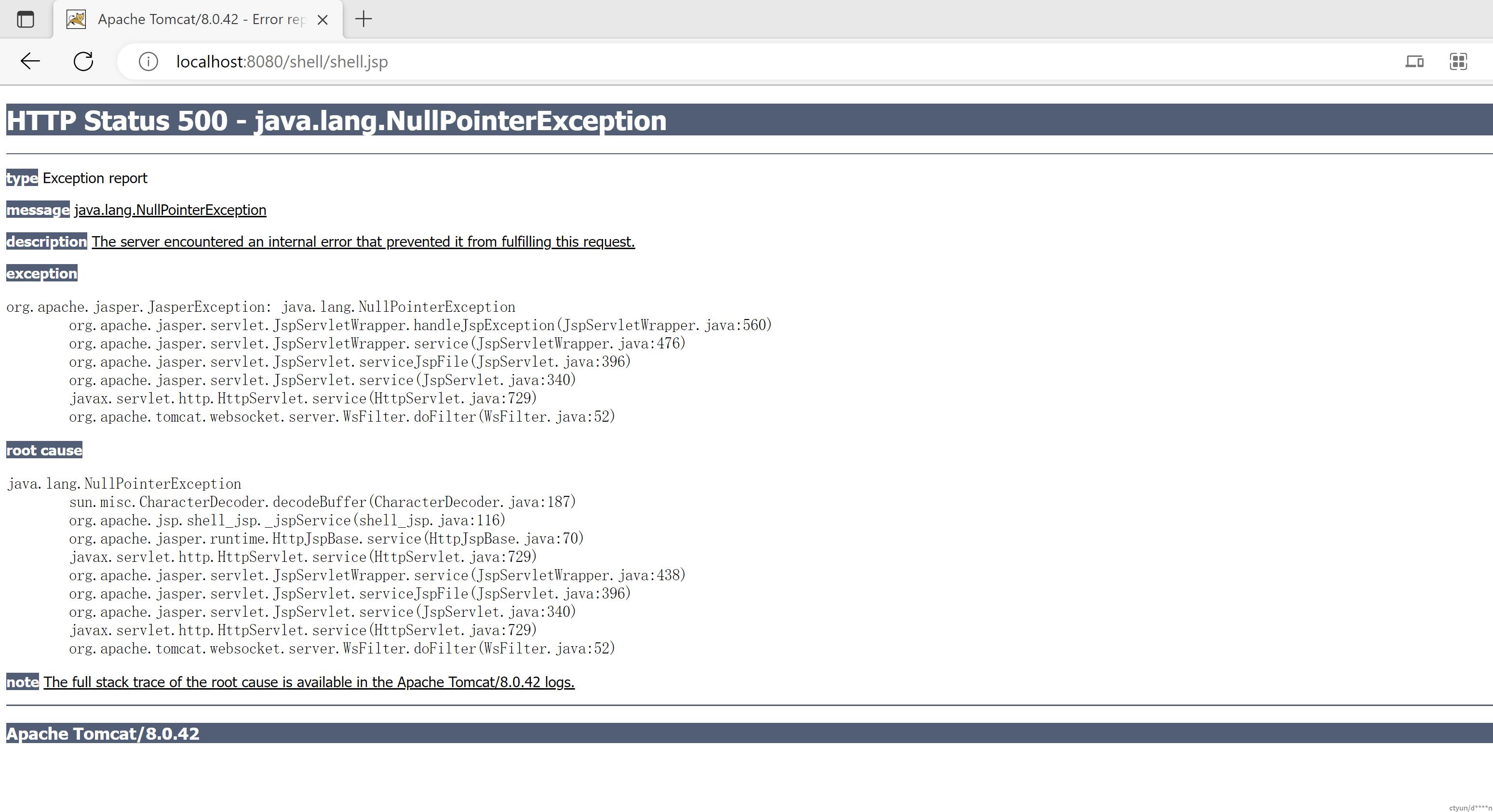
Task: Click the JasperException: java.lang.NullPointerException line
Action: (x=261, y=307)
